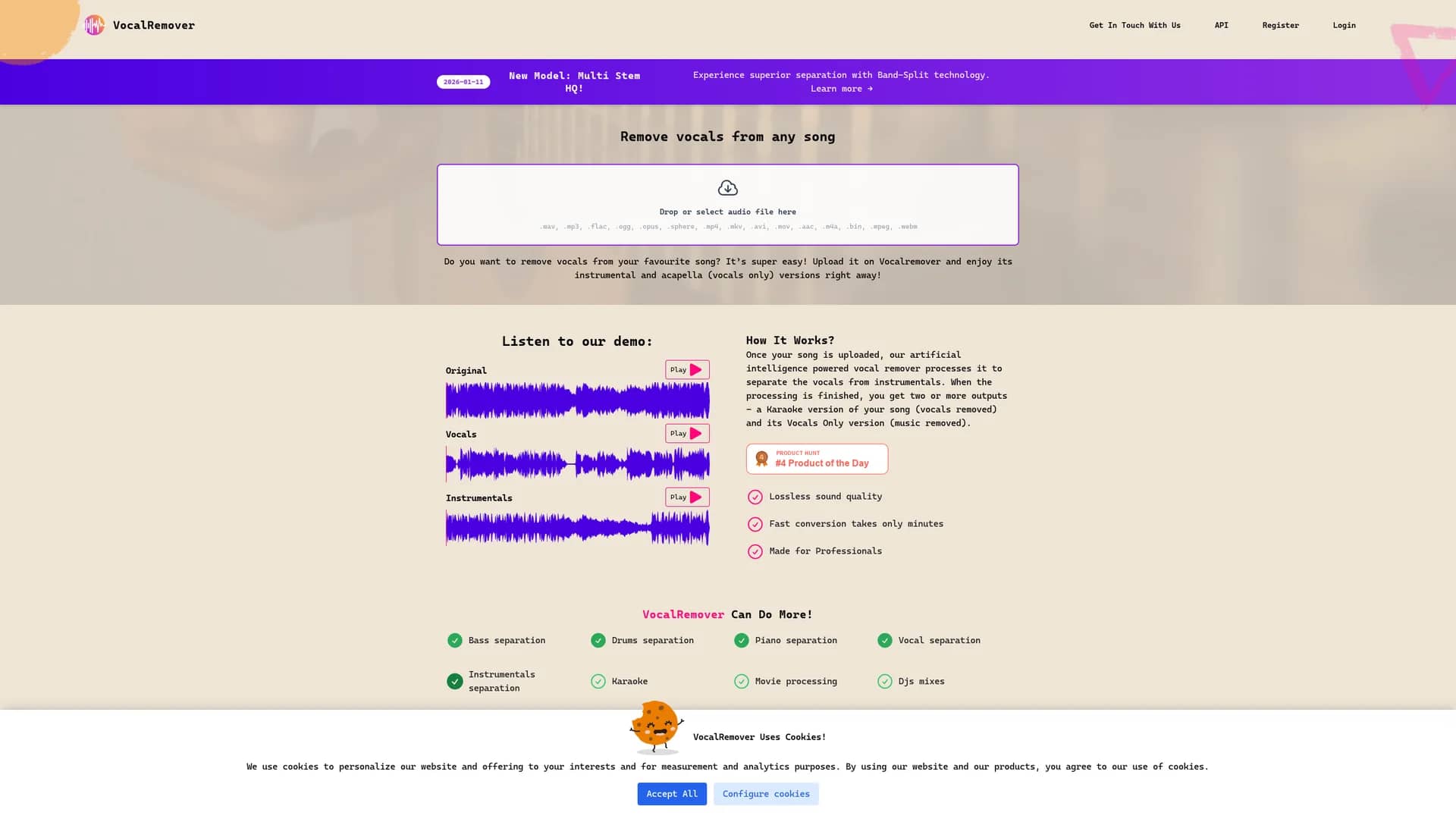
Task: Click the Movie processing label
Action: point(795,682)
